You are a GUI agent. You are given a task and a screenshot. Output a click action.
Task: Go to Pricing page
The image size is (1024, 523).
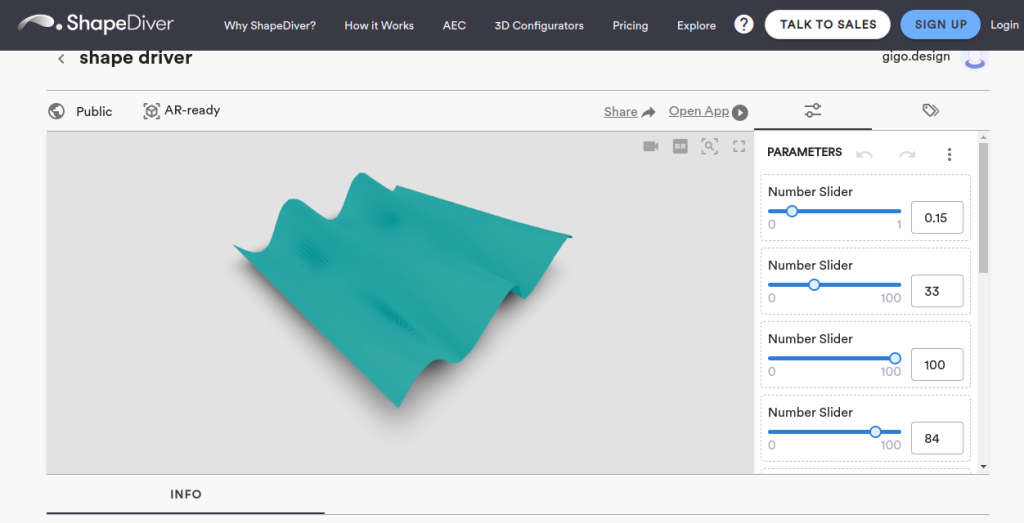630,25
